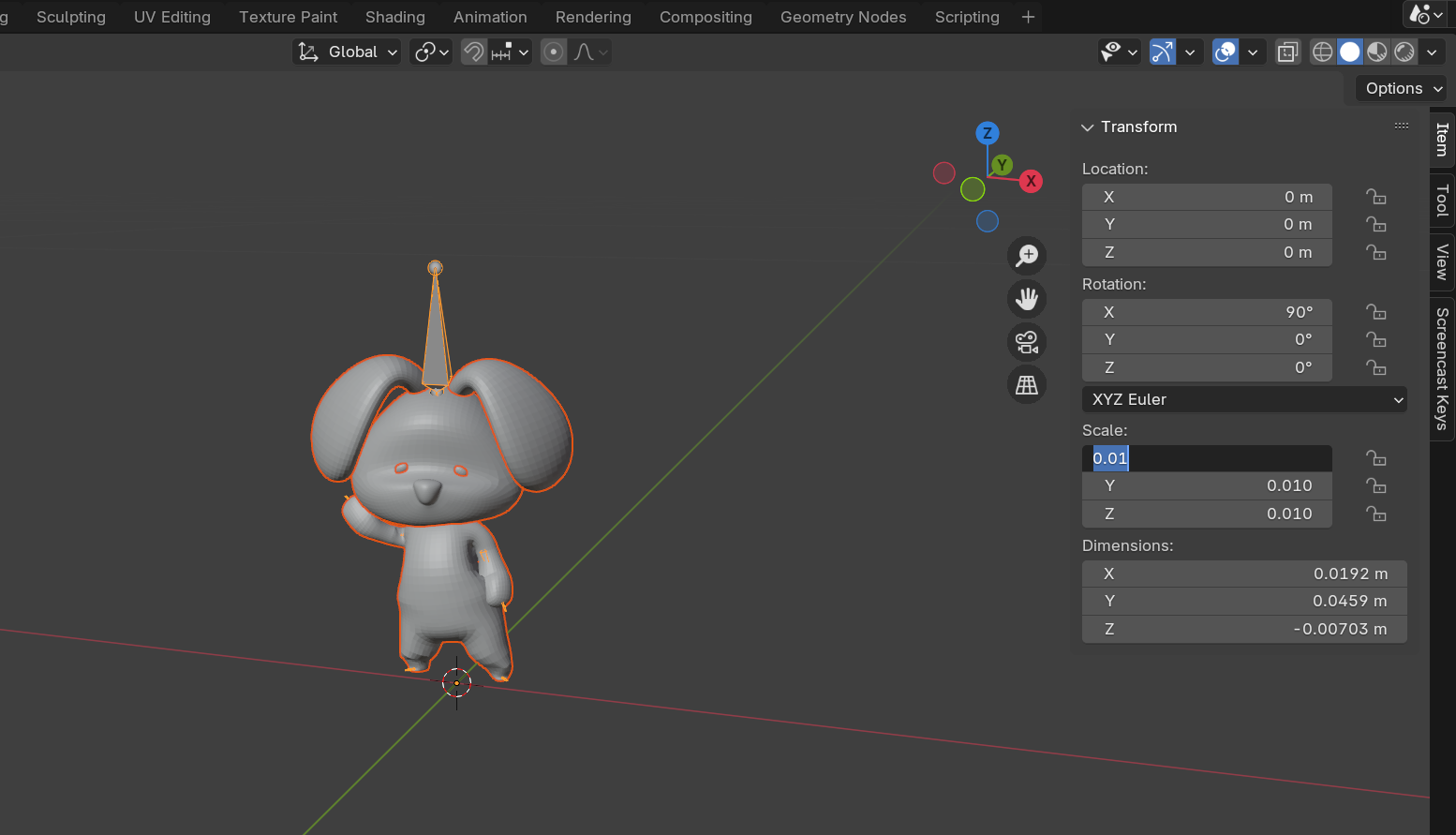The height and width of the screenshot is (835, 1456).
Task: Lock Rotation Z
Action: pyautogui.click(x=1375, y=367)
